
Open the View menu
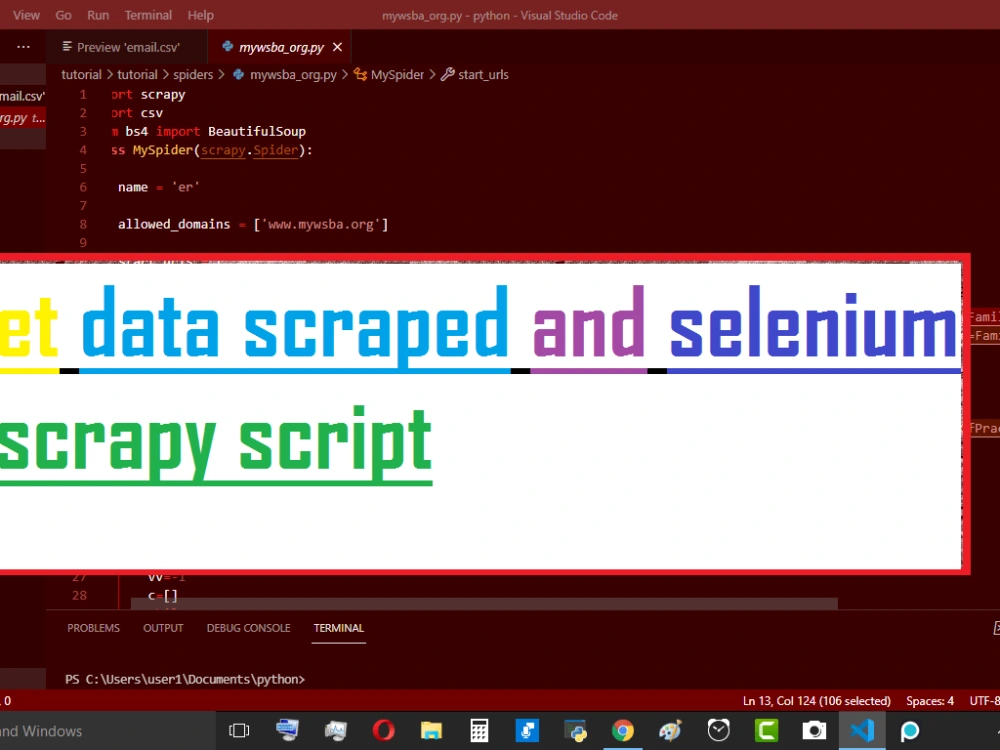coord(26,15)
